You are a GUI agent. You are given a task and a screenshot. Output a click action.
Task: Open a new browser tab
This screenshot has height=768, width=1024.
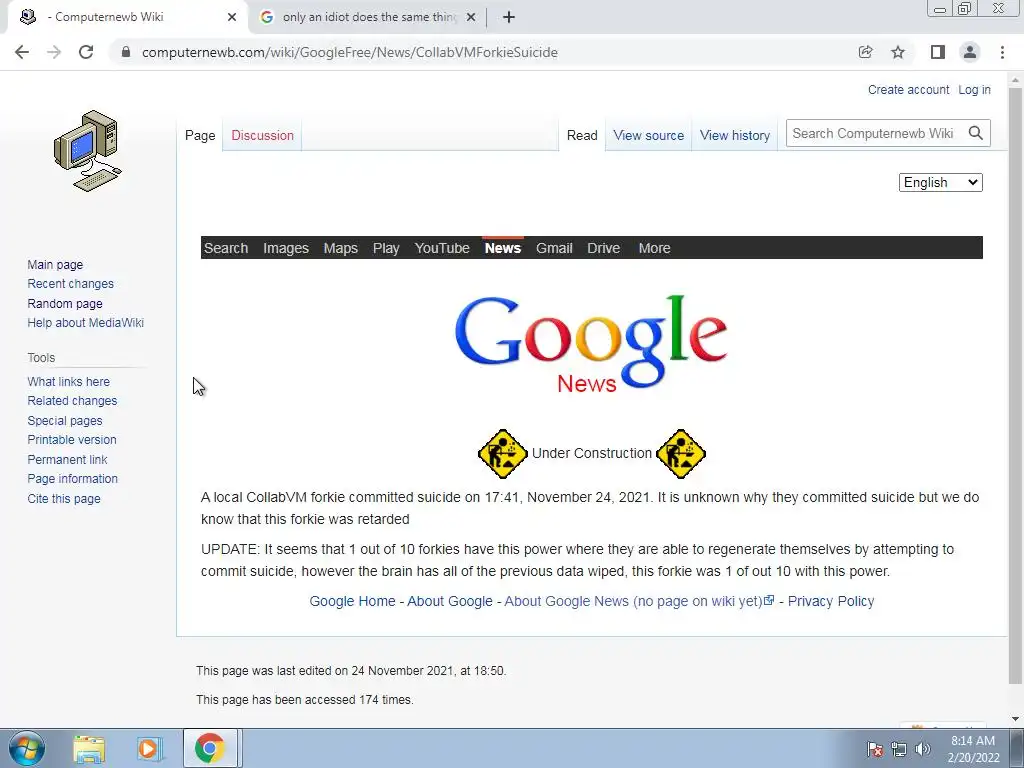coord(509,17)
